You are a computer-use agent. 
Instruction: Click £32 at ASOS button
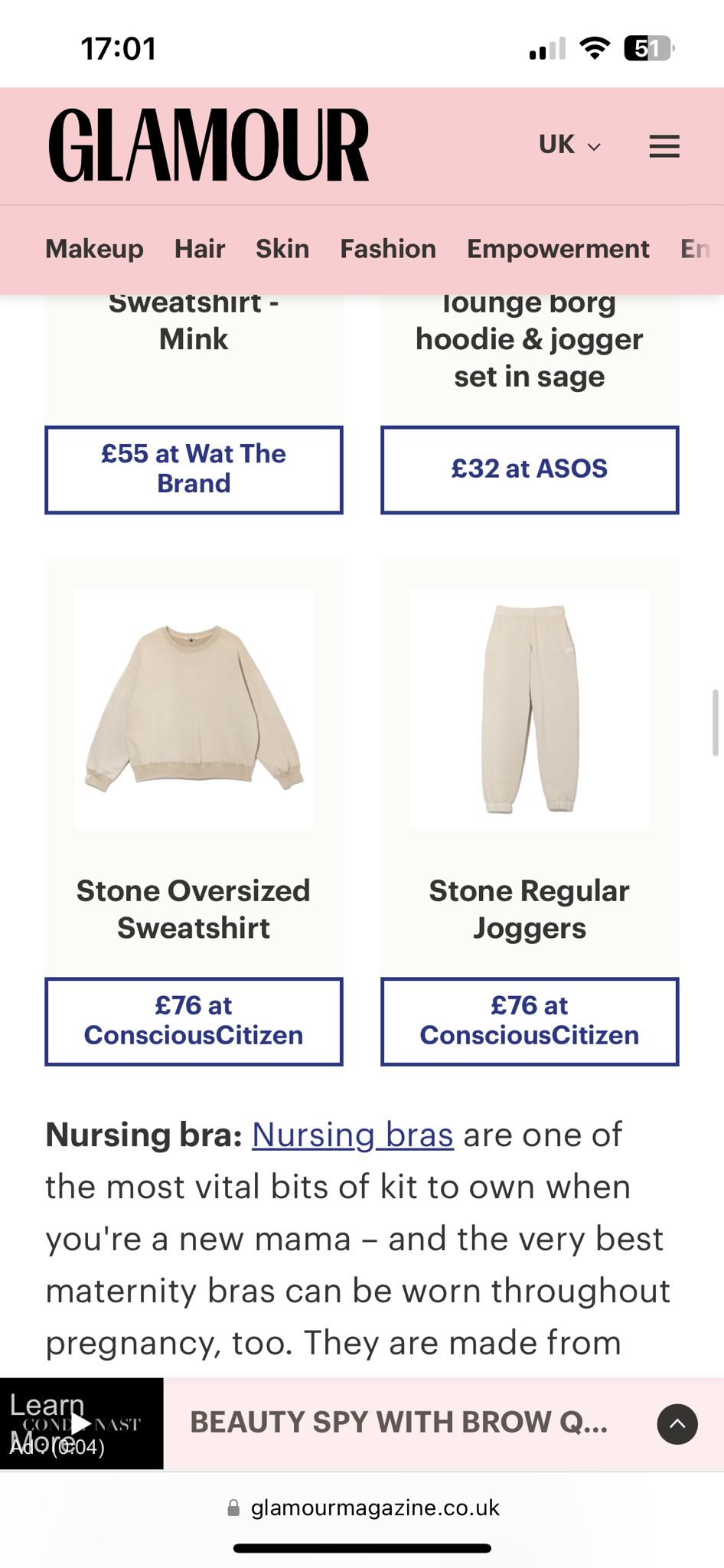(529, 469)
